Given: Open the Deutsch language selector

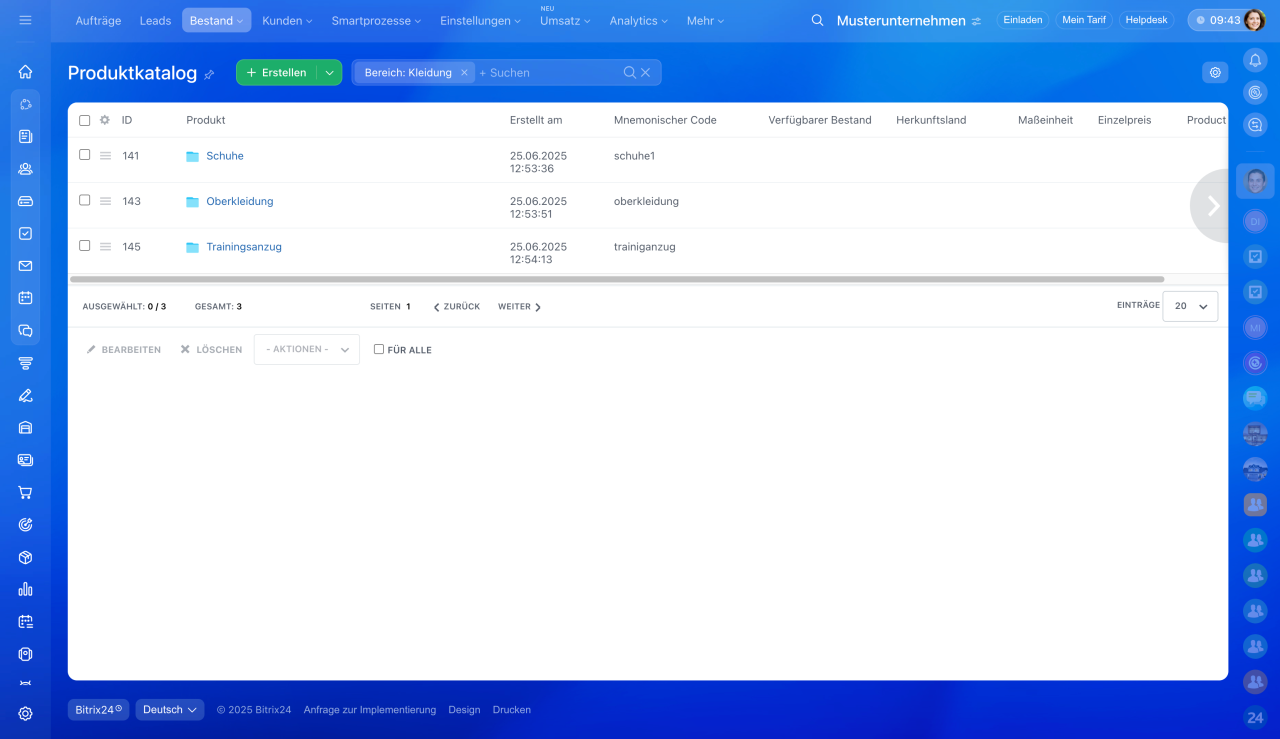Looking at the screenshot, I should [x=170, y=710].
